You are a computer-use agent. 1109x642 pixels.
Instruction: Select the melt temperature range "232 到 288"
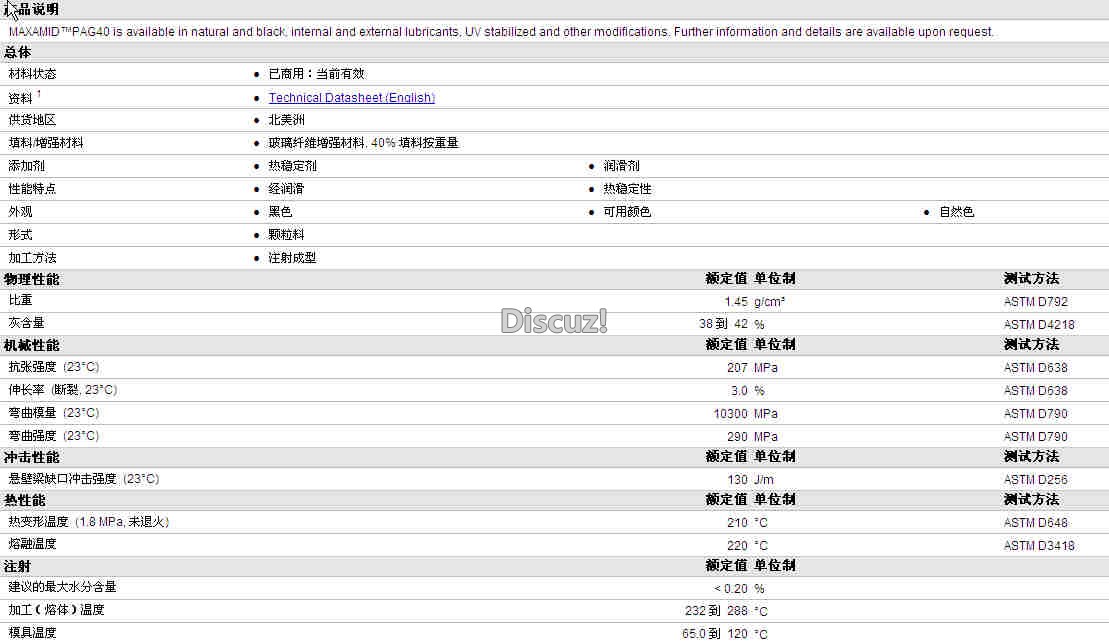coord(716,611)
